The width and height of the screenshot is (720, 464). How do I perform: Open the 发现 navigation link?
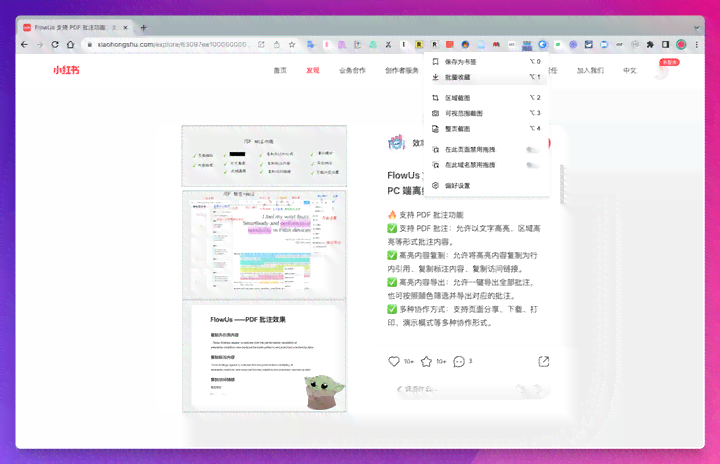(313, 70)
